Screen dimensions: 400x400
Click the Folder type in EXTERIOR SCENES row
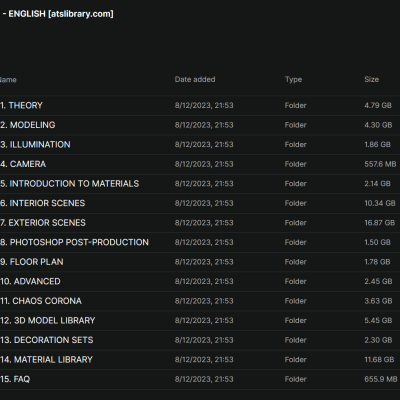pyautogui.click(x=296, y=223)
